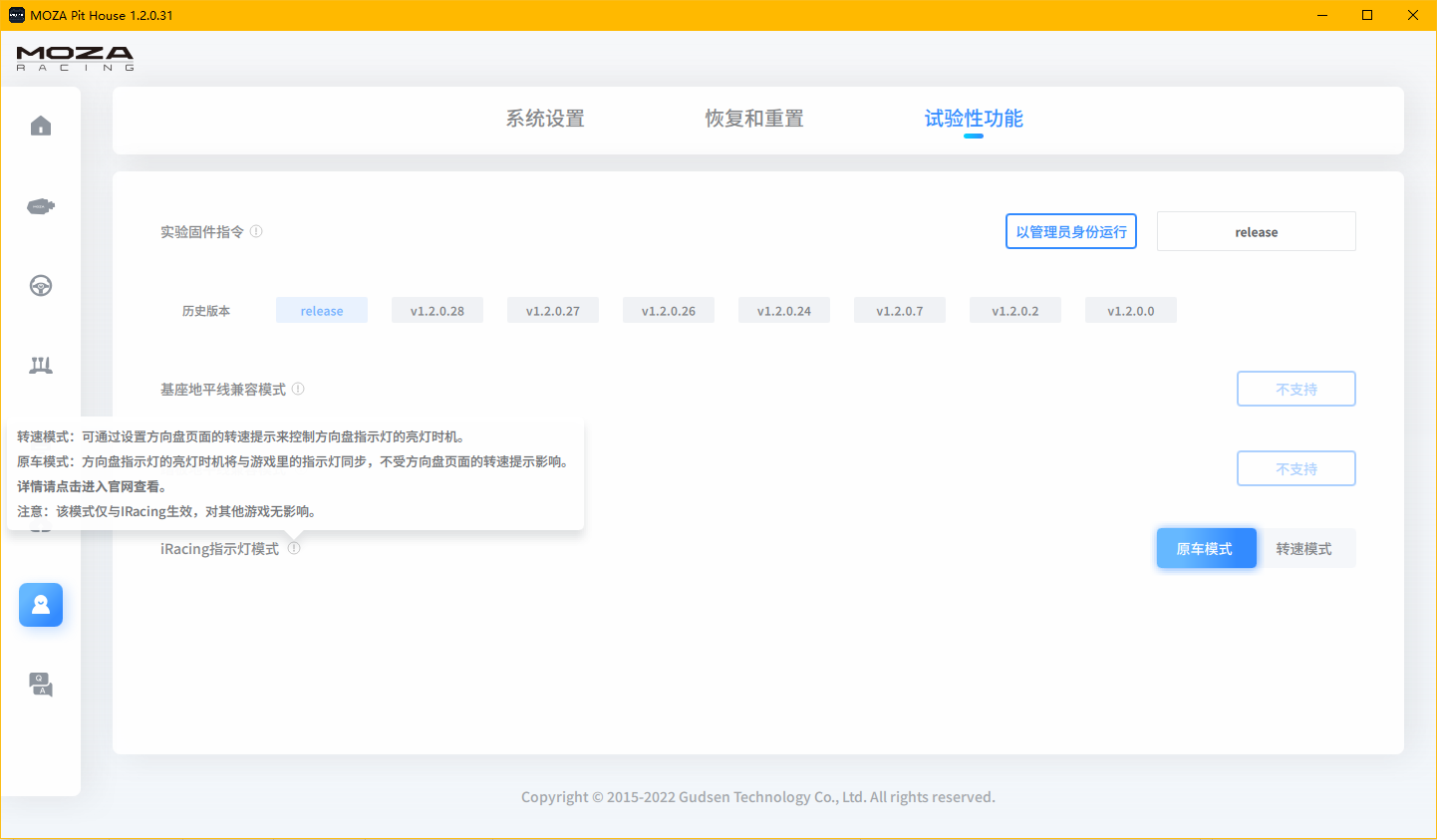Viewport: 1437px width, 840px height.
Task: Select history version v1.2.0.27
Action: (553, 311)
